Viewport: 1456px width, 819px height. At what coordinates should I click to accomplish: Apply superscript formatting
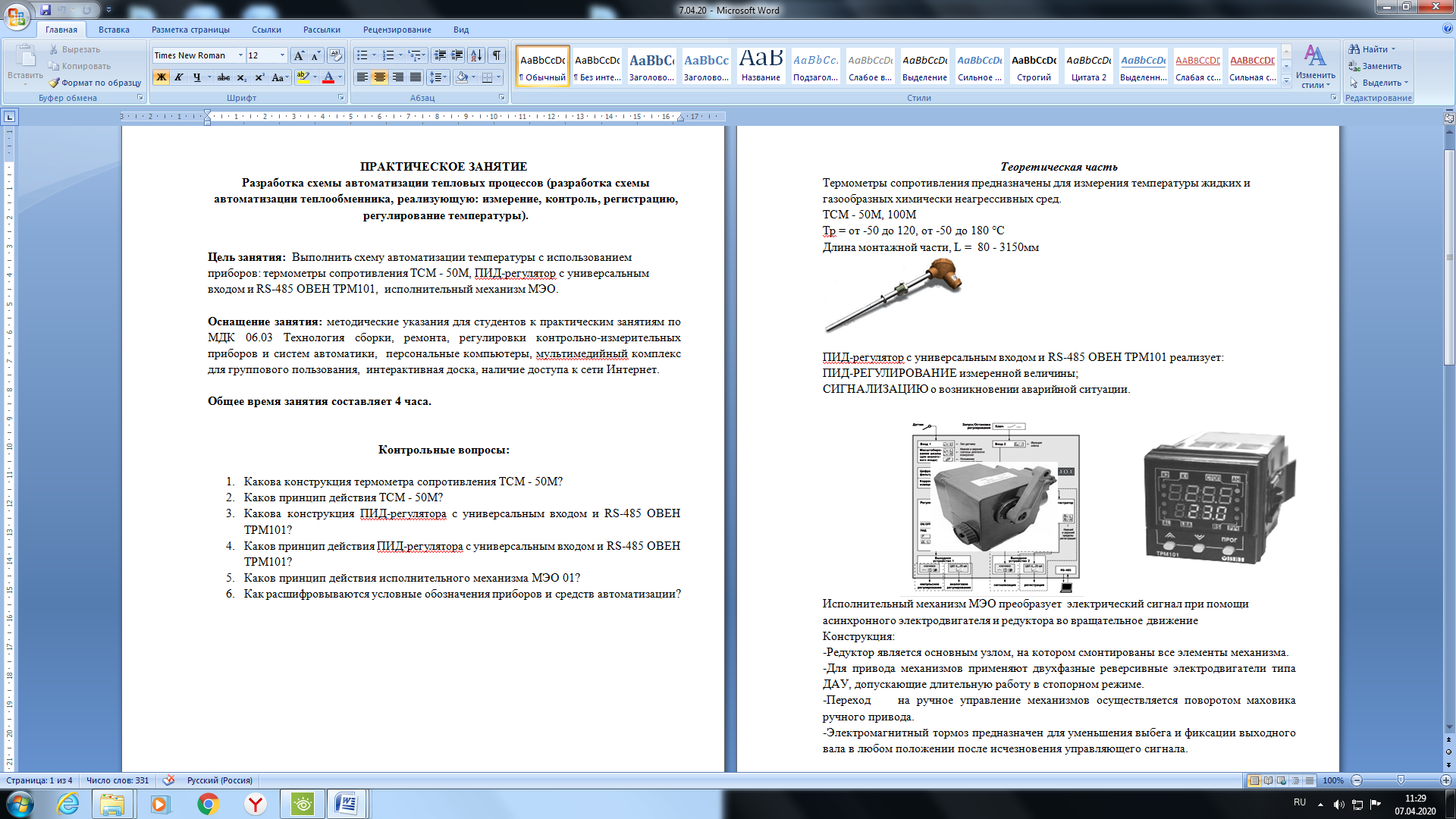click(259, 77)
